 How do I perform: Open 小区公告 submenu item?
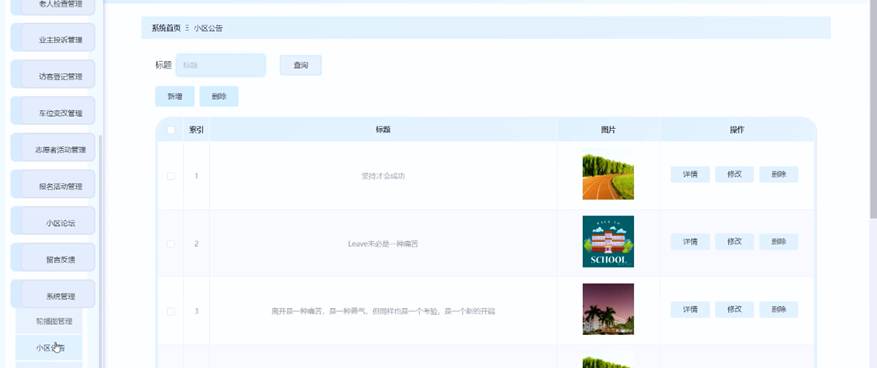(49, 347)
